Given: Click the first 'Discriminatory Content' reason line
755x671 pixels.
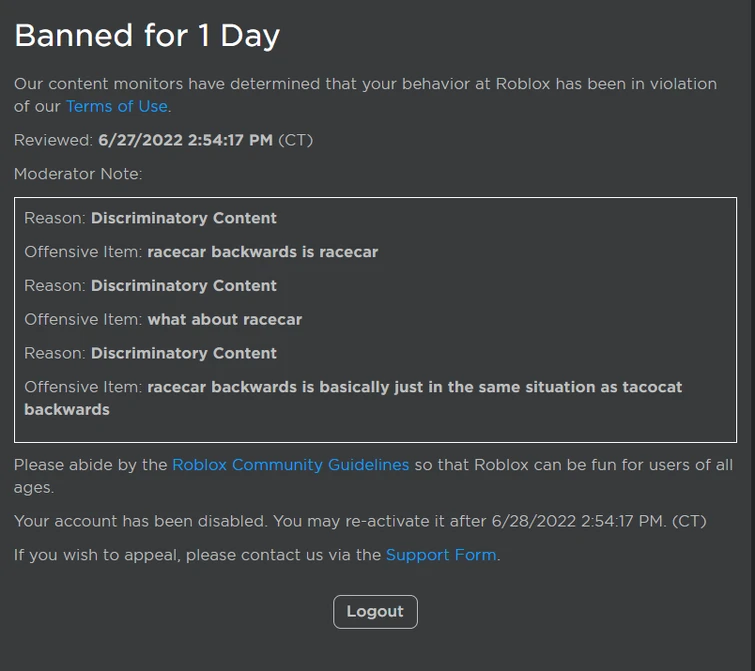Looking at the screenshot, I should [x=183, y=218].
